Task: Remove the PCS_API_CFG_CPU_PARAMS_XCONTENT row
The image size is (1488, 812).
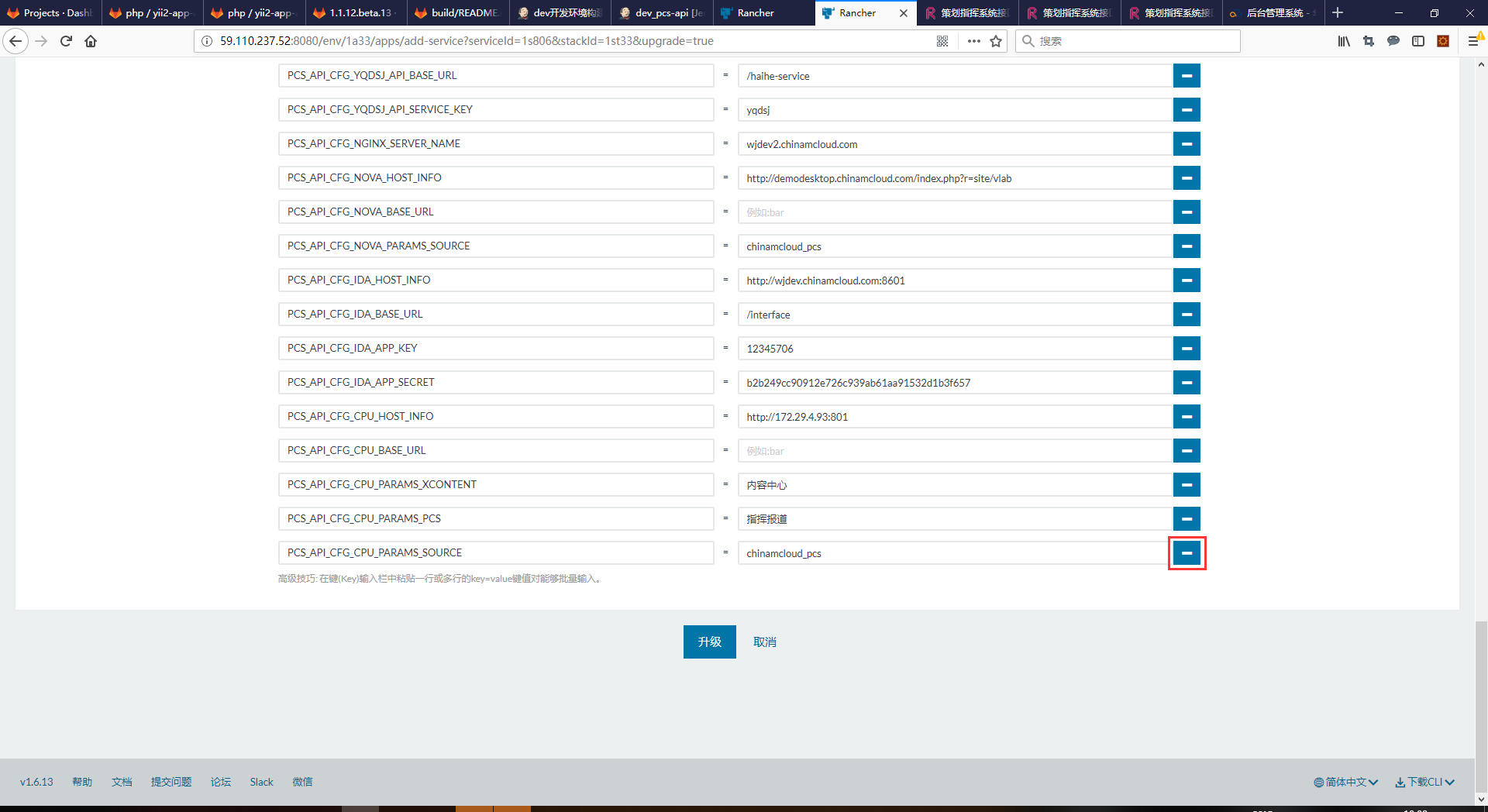Action: coord(1187,485)
